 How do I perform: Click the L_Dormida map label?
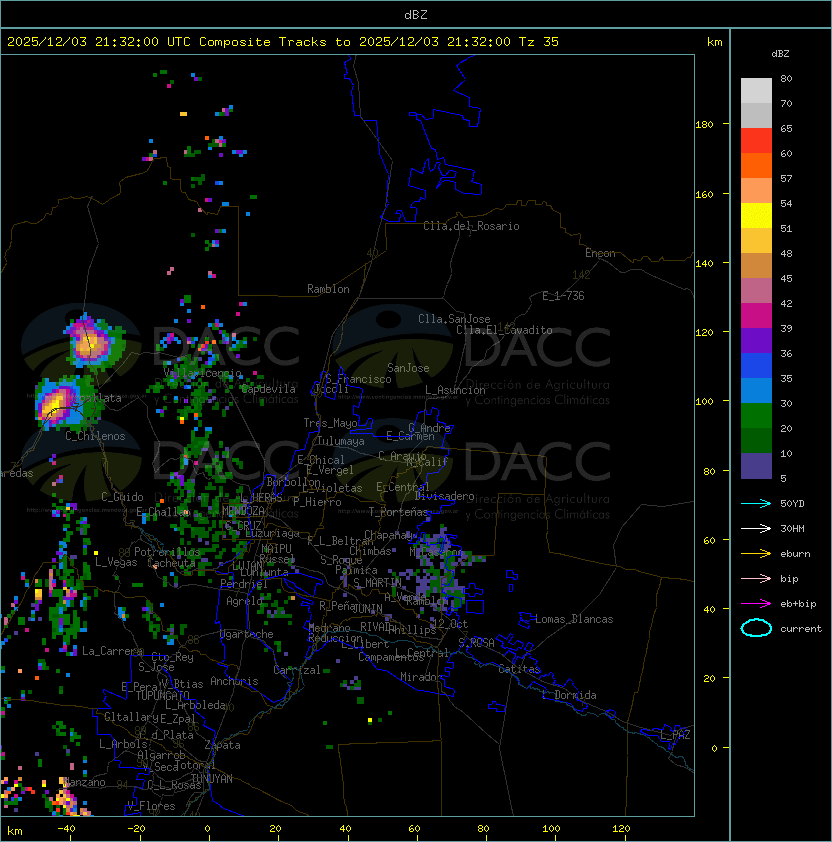(x=569, y=695)
